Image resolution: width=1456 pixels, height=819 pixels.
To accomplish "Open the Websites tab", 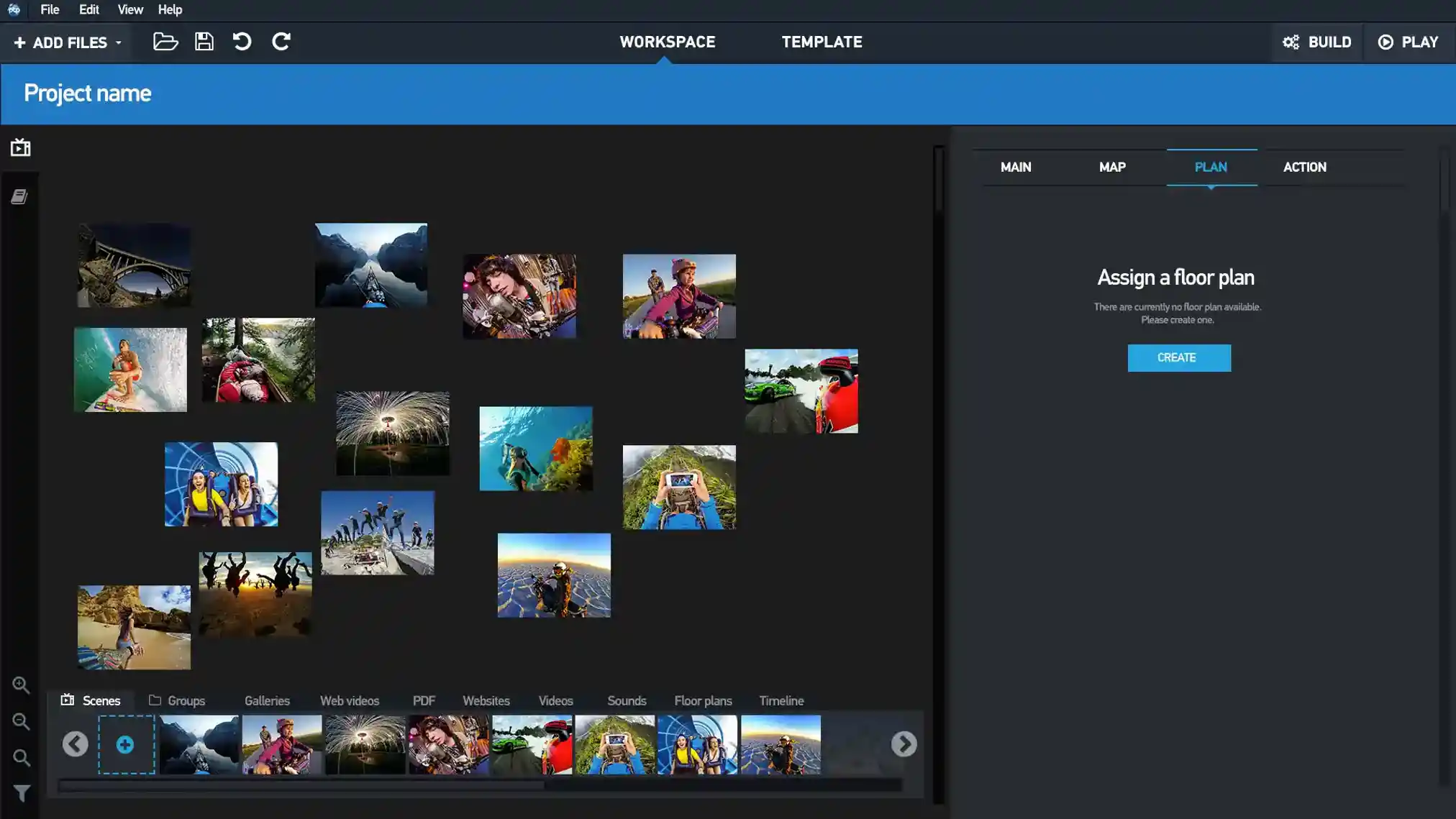I will 486,700.
